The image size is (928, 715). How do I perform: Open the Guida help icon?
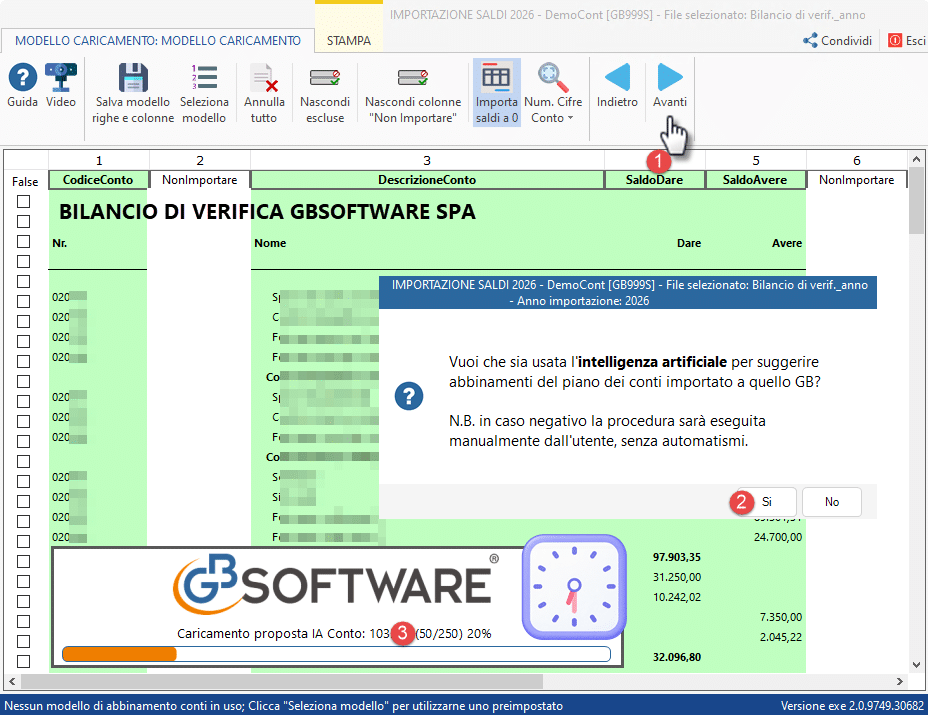tap(22, 86)
